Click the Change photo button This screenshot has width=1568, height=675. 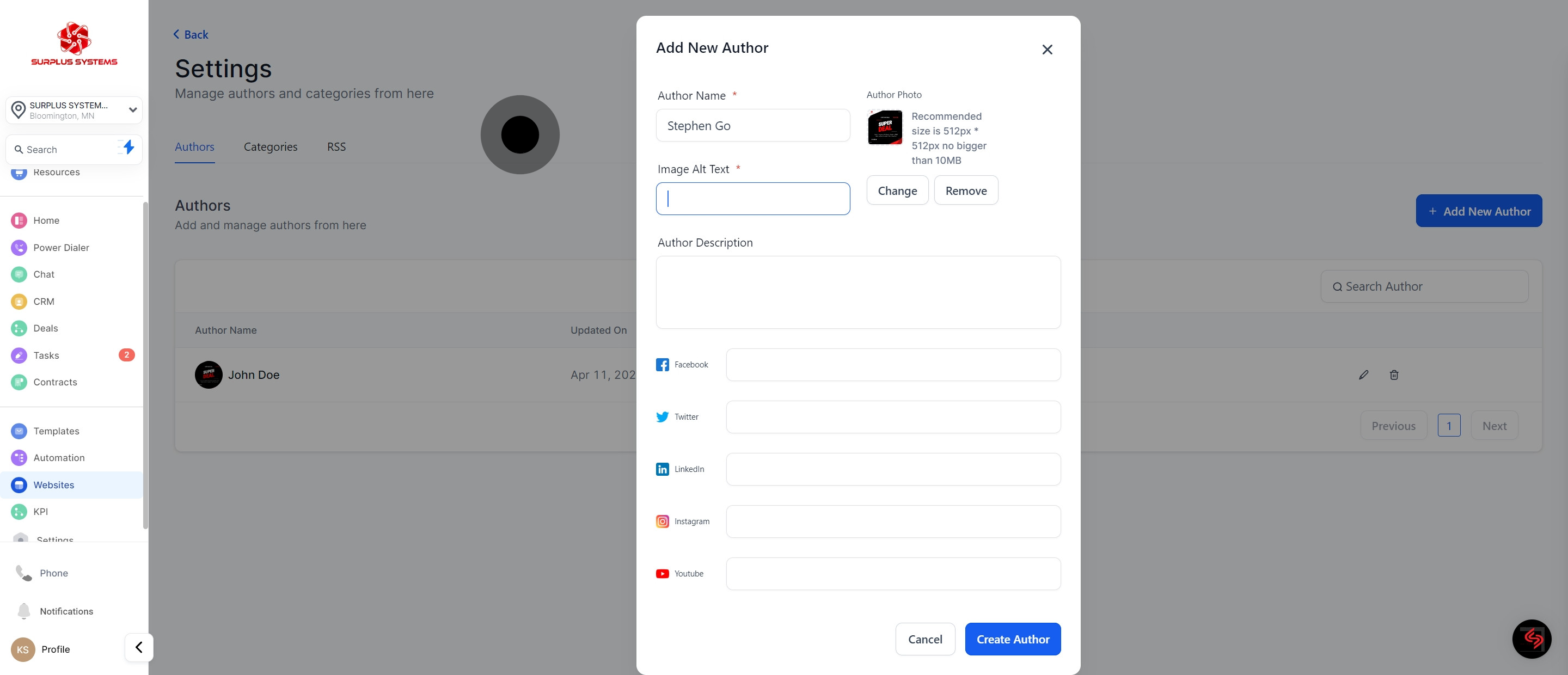tap(897, 191)
